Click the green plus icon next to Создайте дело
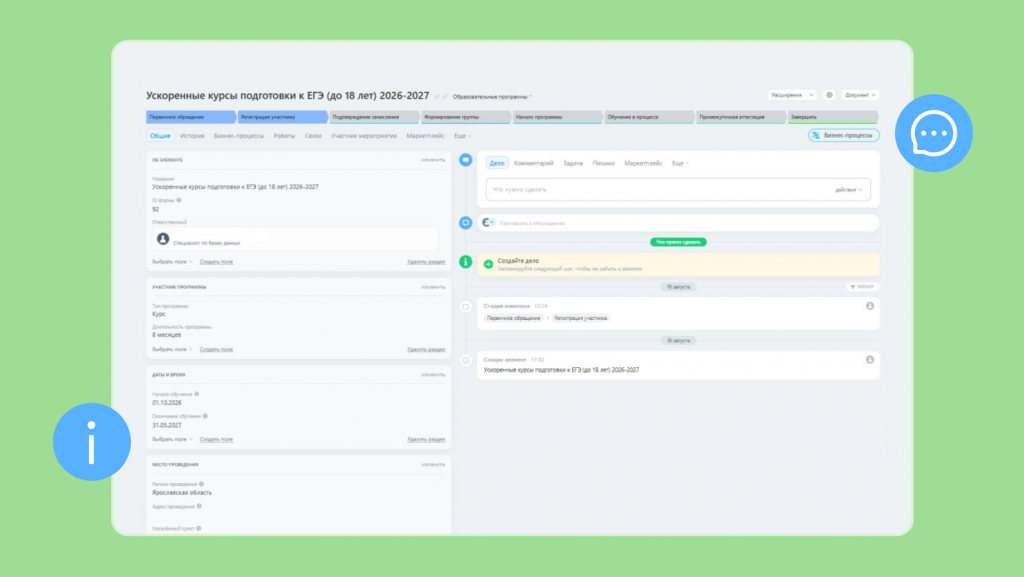 [488, 264]
